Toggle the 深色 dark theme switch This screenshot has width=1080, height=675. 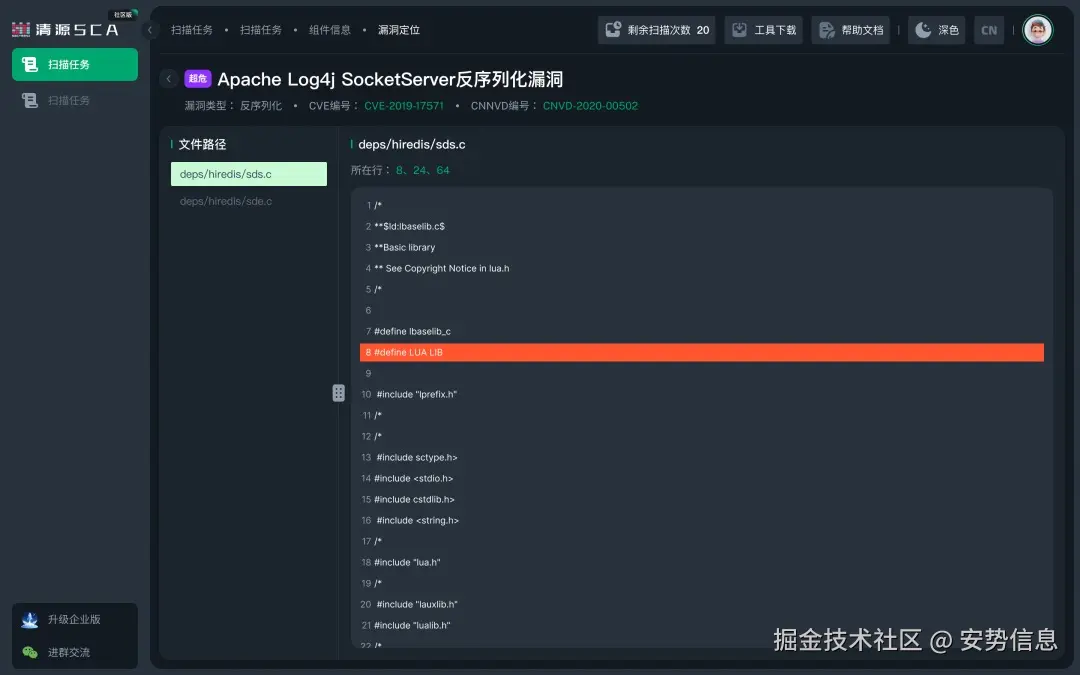pyautogui.click(x=937, y=30)
